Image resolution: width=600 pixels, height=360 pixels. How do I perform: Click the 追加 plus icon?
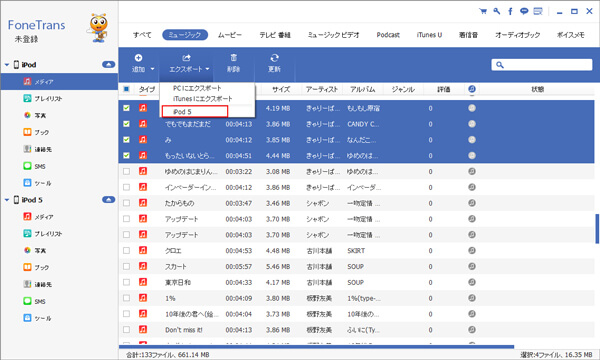tap(139, 58)
